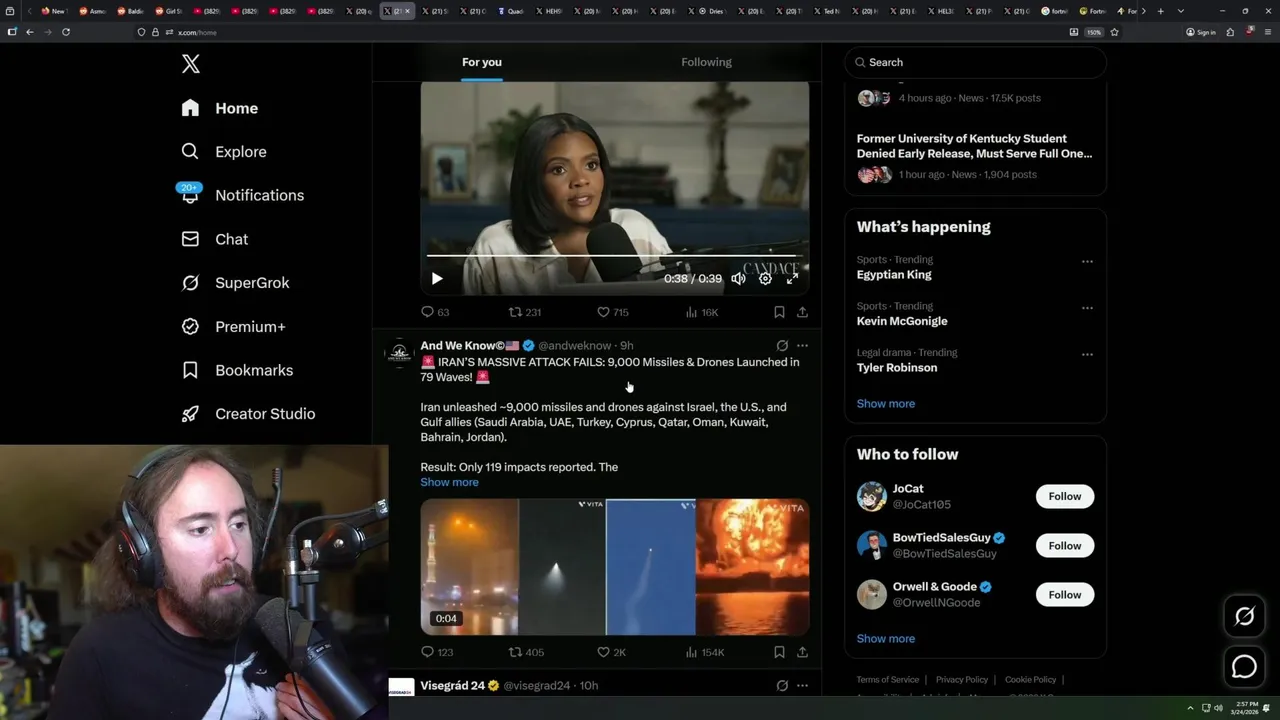Open SuperGrok in the sidebar

click(235, 283)
